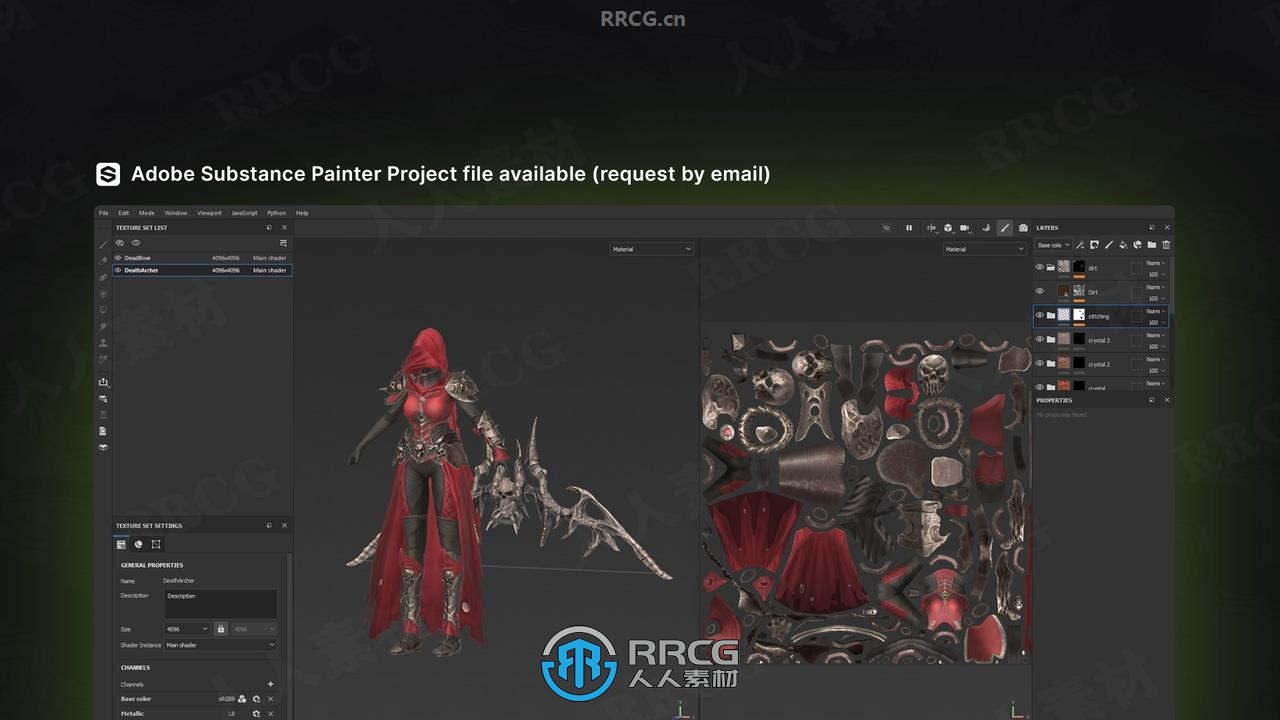This screenshot has height=720, width=1280.
Task: Toggle visibility of DeadBow texture set
Action: [x=118, y=258]
